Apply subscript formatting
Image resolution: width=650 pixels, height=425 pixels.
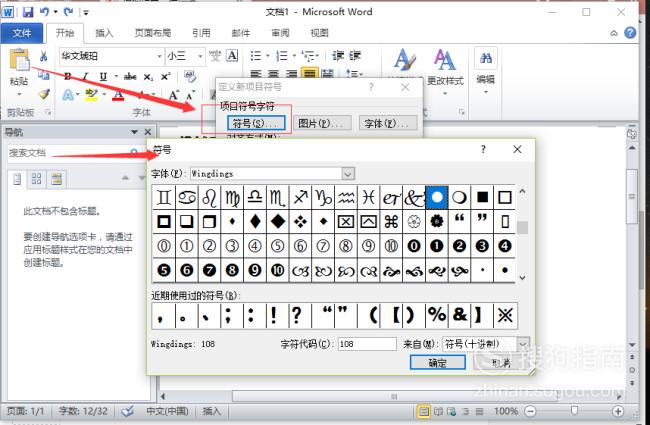tap(148, 77)
